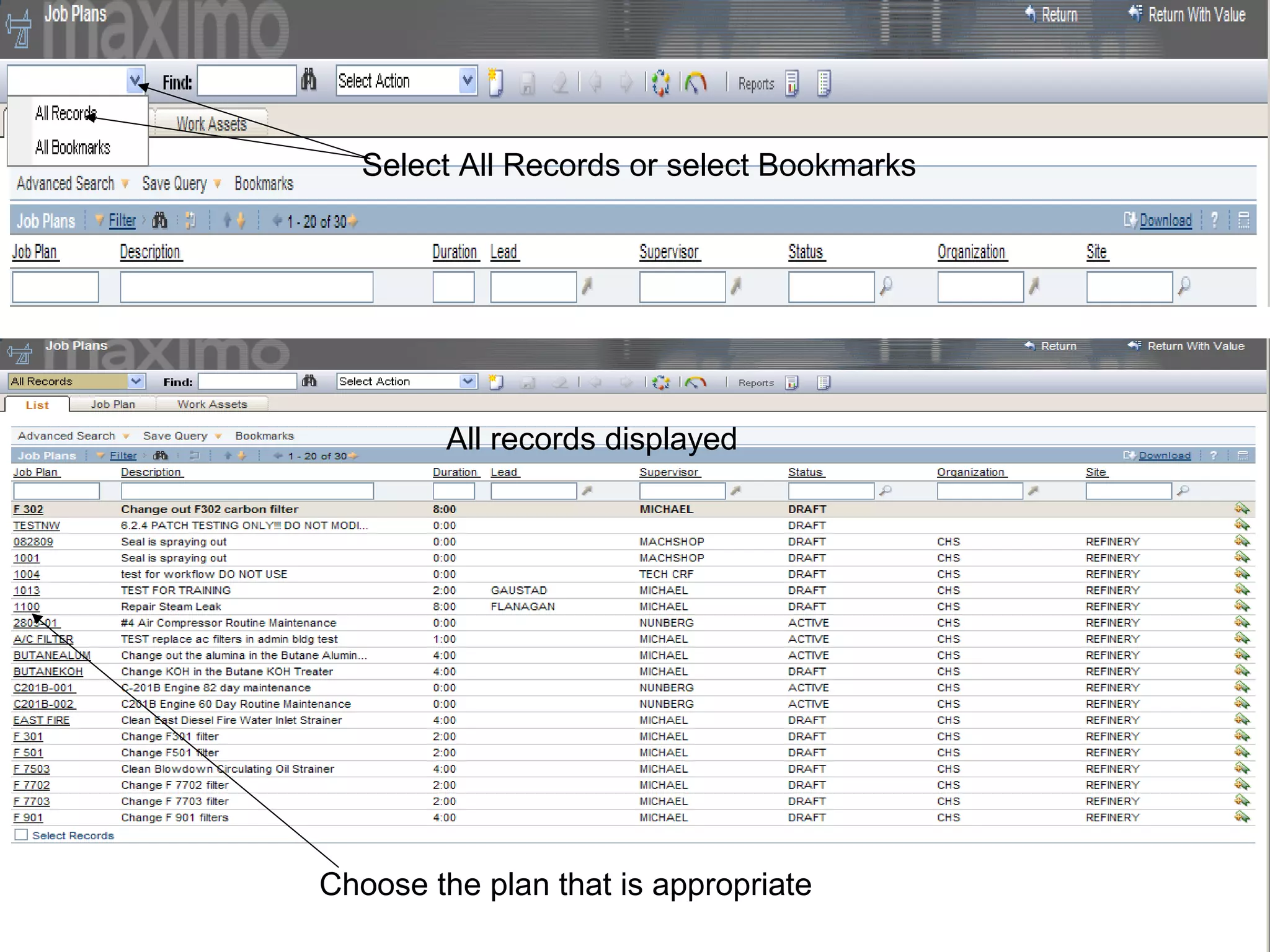Click New Job Plan icon in results view toolbar
Image resolution: width=1270 pixels, height=952 pixels.
click(x=495, y=382)
